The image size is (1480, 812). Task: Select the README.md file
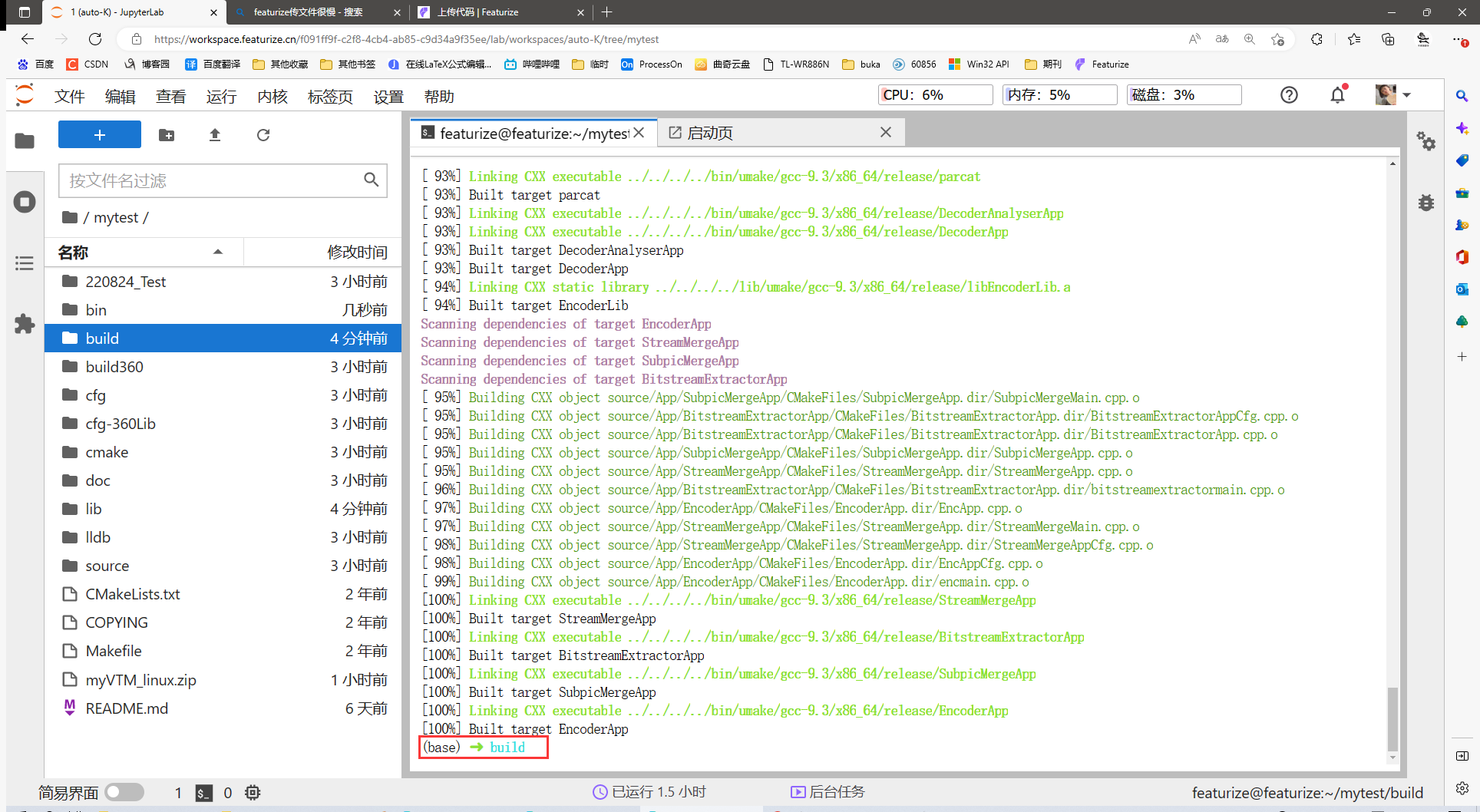click(x=223, y=708)
